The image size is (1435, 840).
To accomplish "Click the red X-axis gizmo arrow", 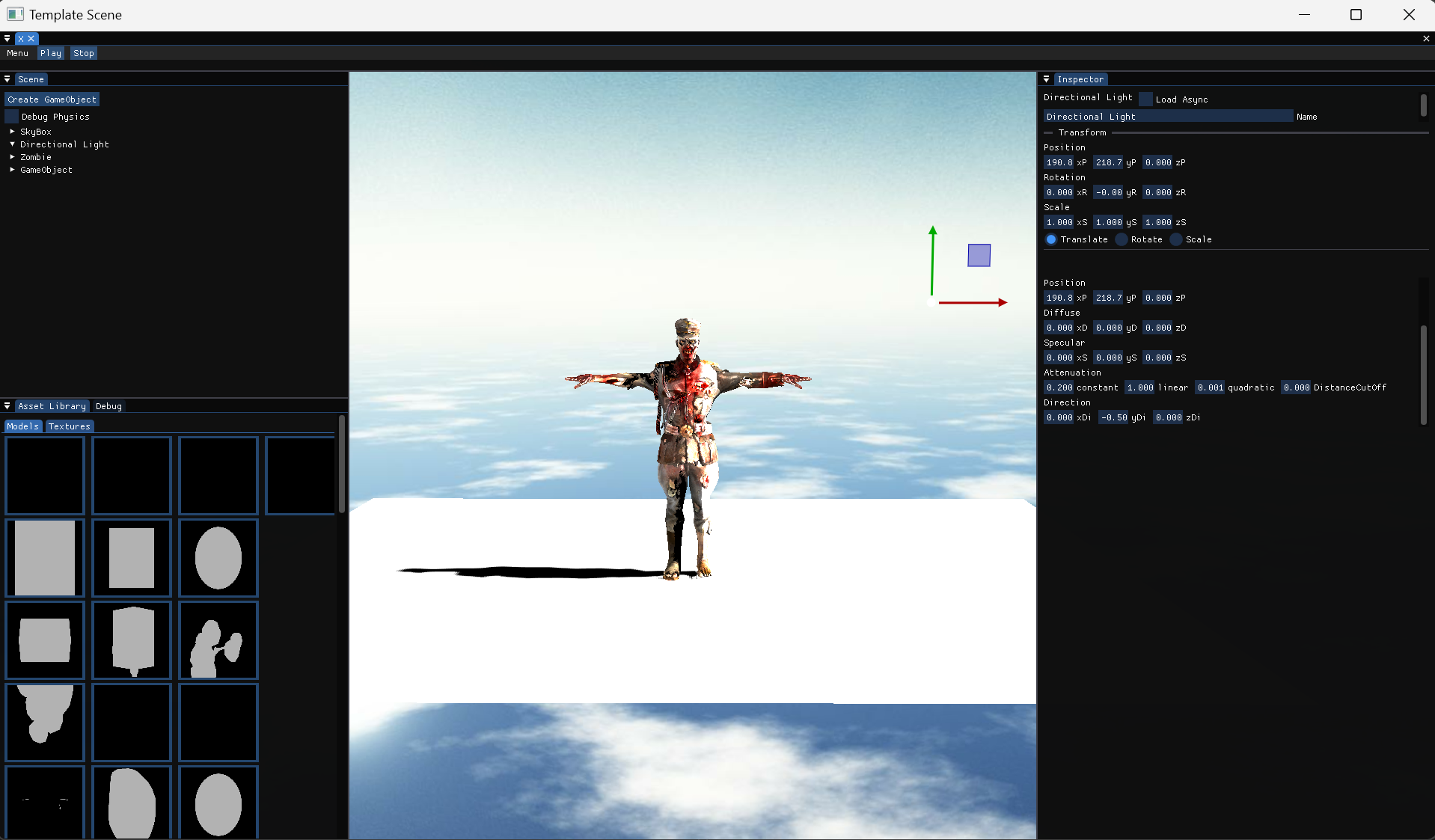I will (973, 302).
